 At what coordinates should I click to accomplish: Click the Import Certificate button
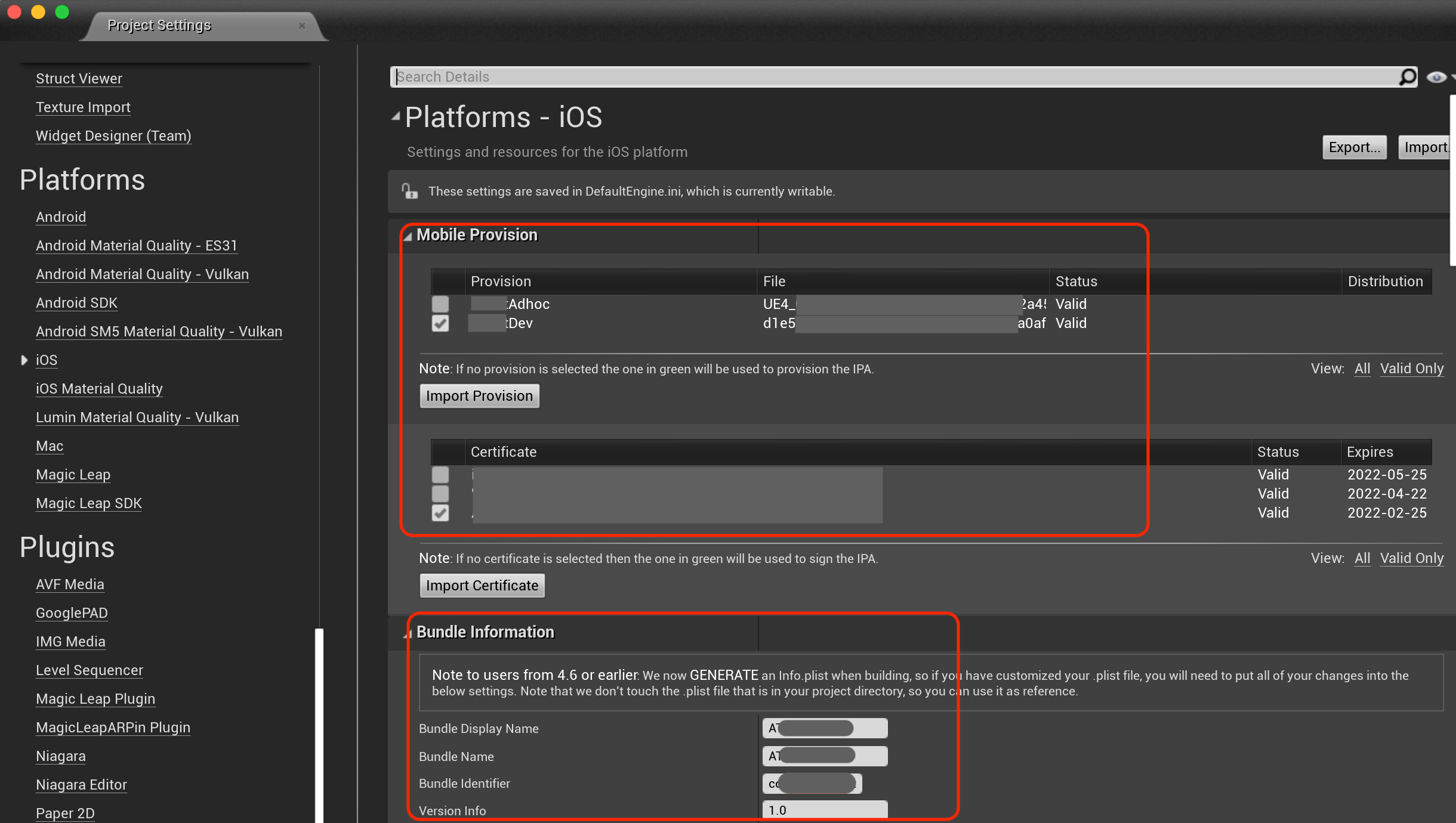[482, 586]
